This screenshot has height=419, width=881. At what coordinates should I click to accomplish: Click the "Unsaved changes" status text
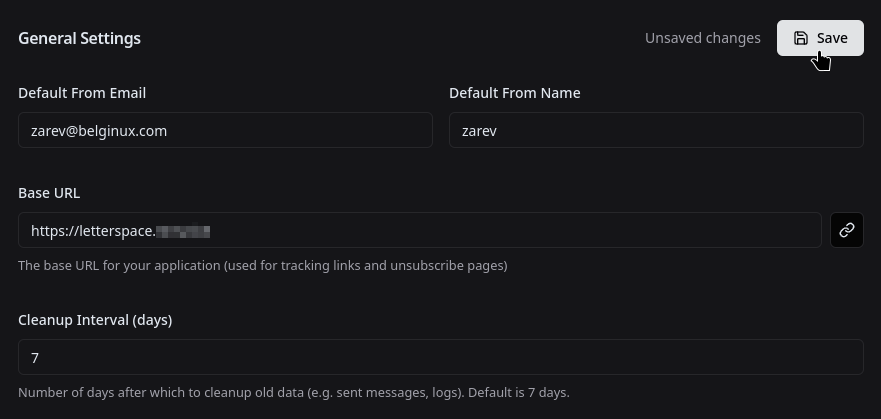click(702, 38)
